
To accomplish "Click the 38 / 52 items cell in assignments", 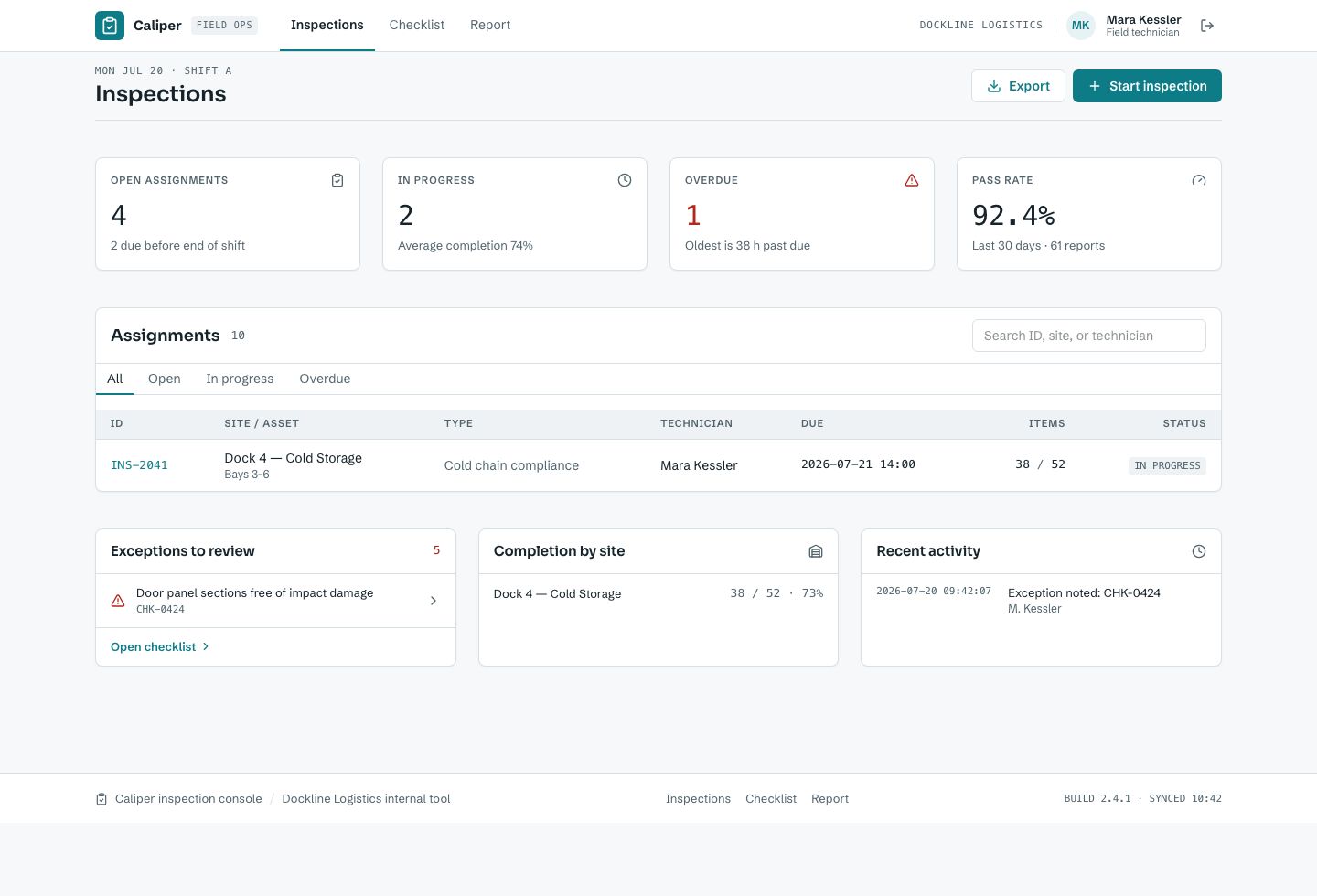I will [x=1040, y=464].
